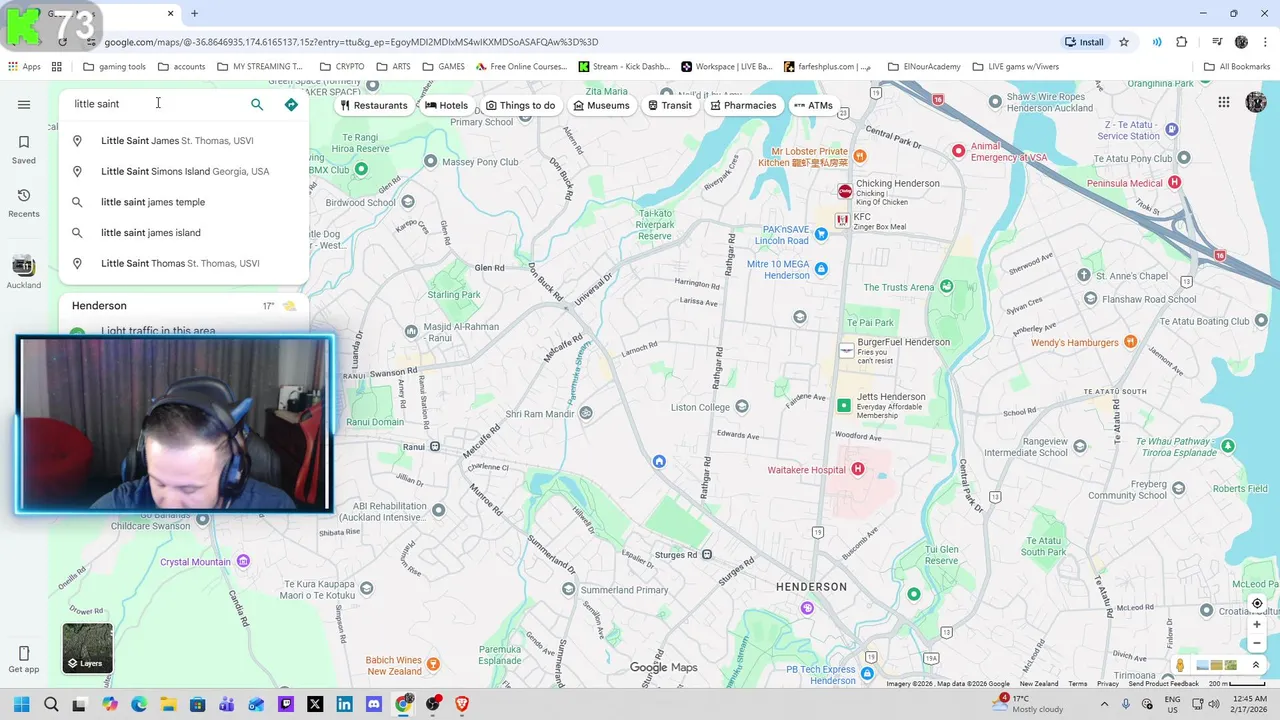This screenshot has height=720, width=1280.
Task: Open the Chrome extensions puzzle icon
Action: click(x=1182, y=42)
